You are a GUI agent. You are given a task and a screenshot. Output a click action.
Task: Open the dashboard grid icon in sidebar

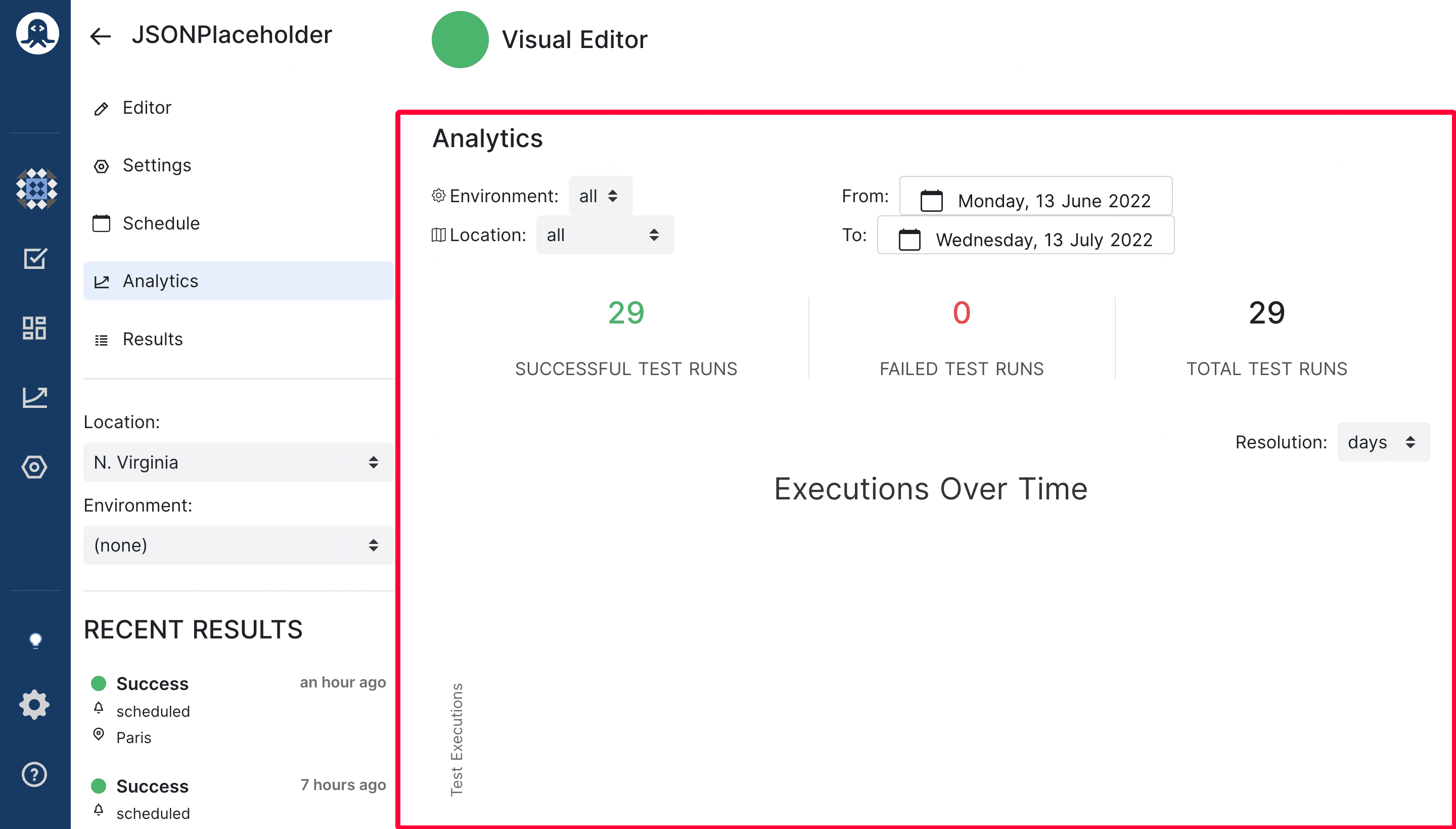click(34, 328)
